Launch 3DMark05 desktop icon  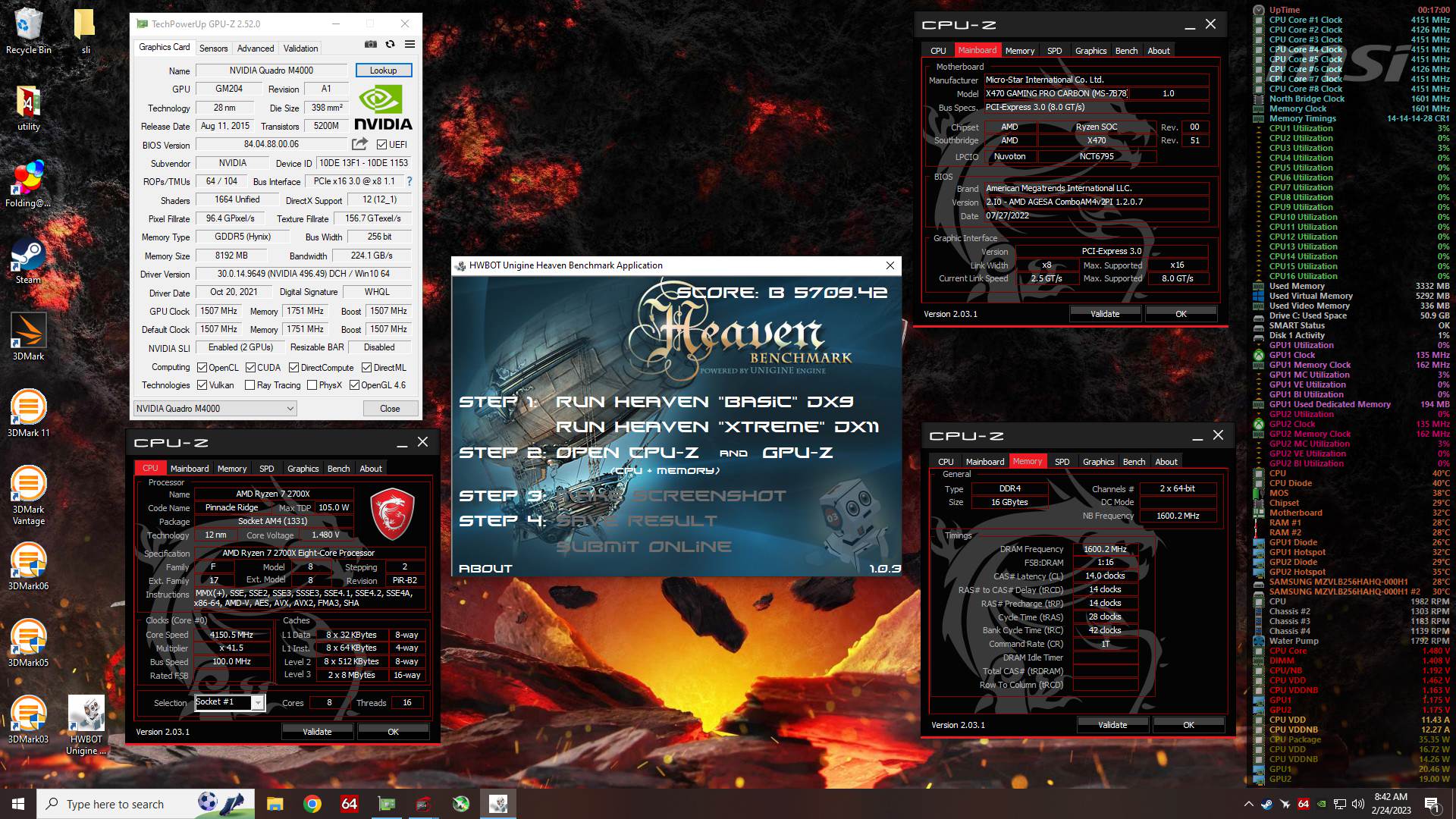29,642
